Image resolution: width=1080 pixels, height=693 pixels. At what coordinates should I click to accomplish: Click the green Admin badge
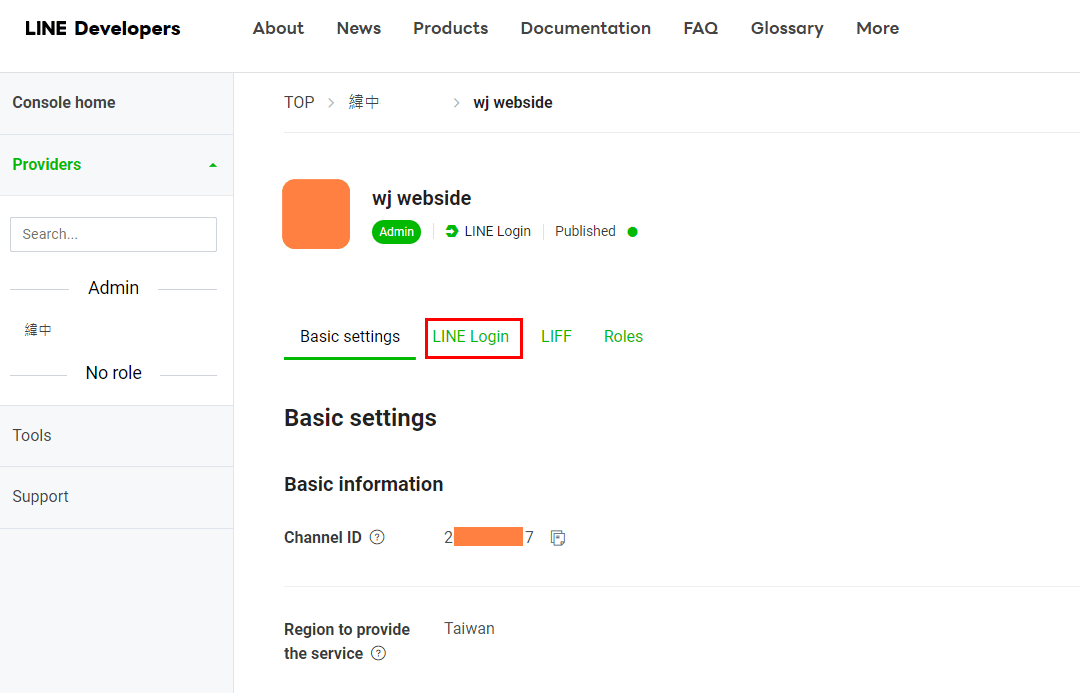click(396, 232)
